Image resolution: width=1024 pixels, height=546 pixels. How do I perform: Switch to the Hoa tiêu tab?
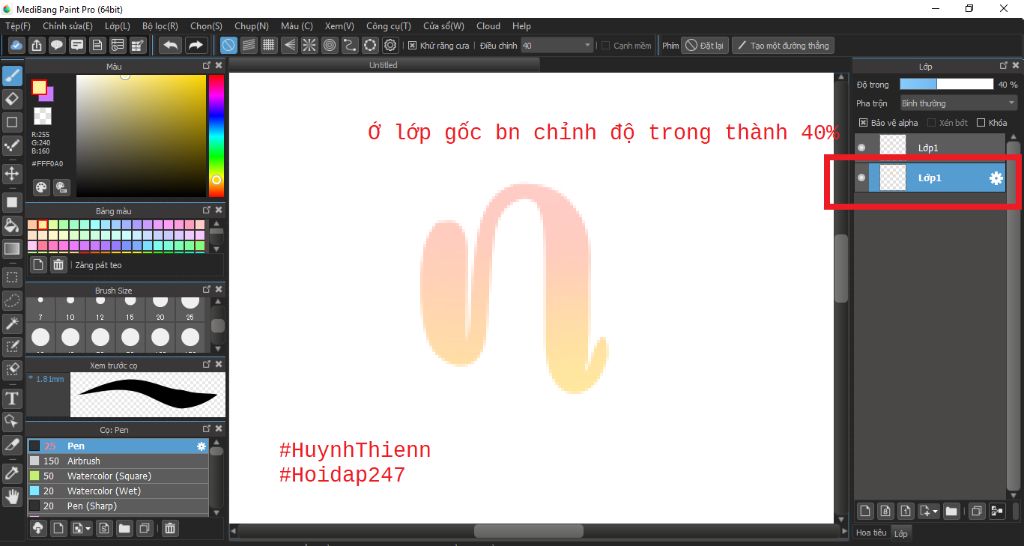871,533
